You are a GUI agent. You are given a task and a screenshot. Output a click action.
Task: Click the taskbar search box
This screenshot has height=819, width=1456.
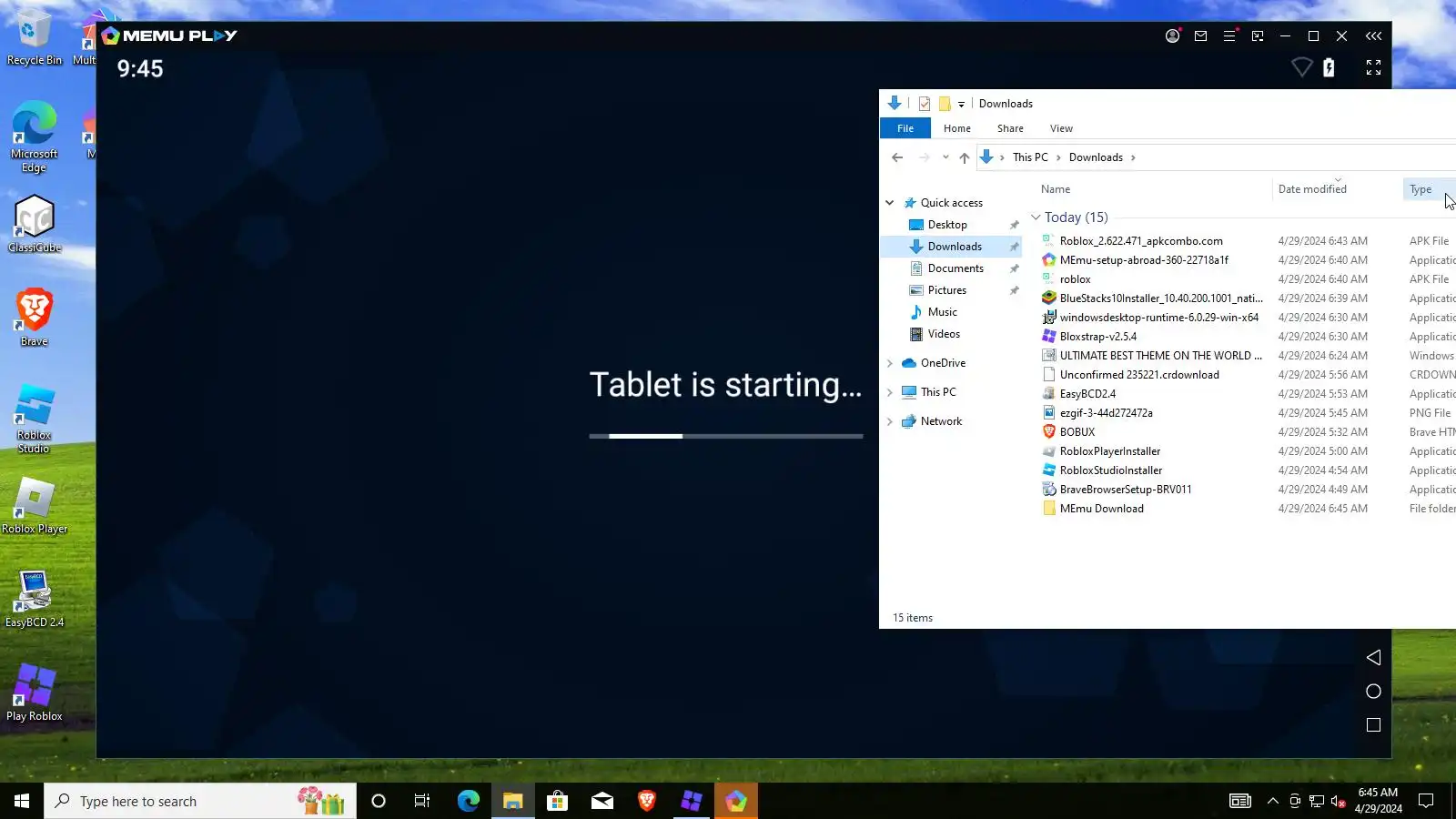pyautogui.click(x=200, y=801)
